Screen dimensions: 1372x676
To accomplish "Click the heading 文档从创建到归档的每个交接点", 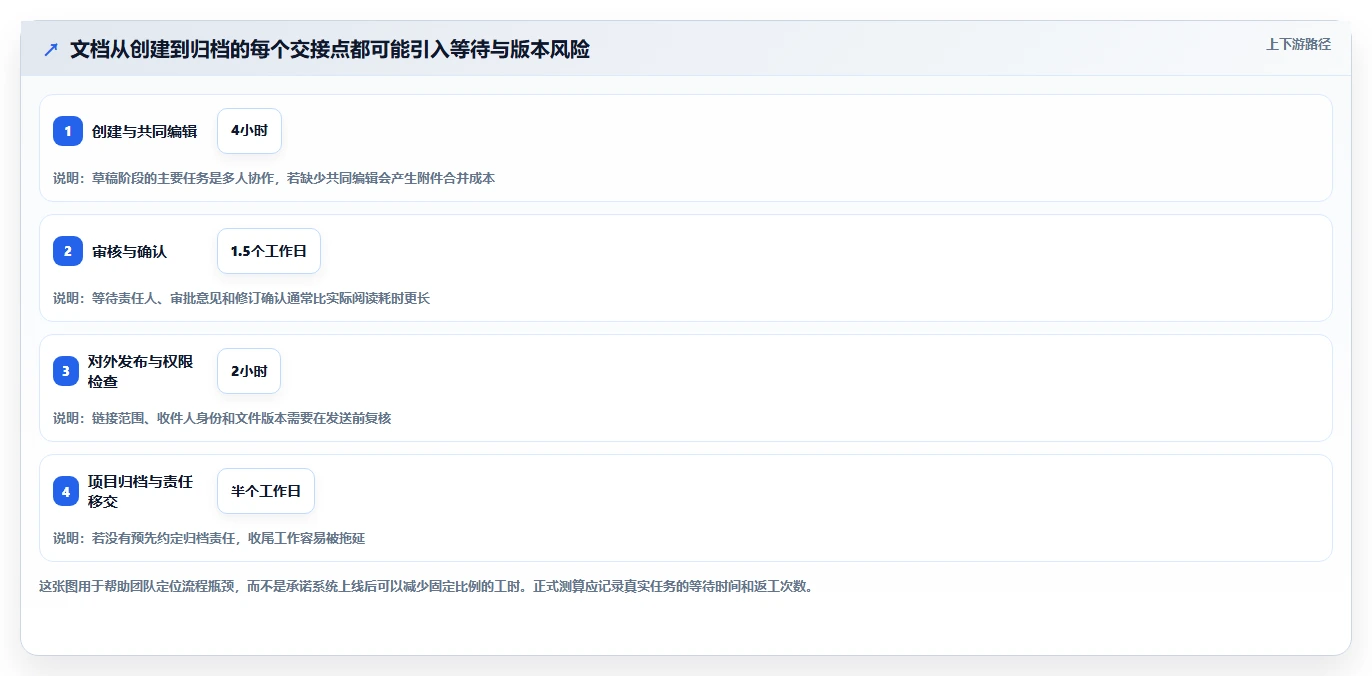I will pyautogui.click(x=330, y=50).
